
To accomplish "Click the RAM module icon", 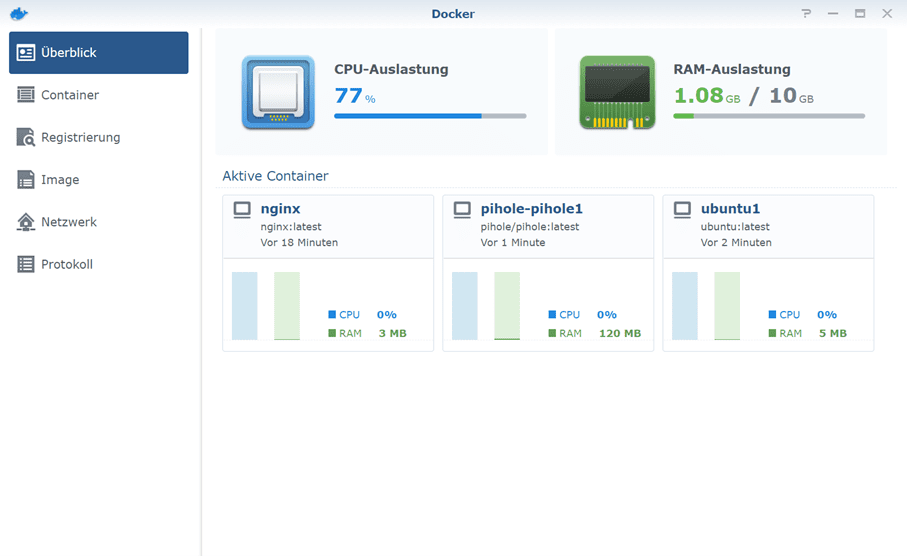I will tap(617, 92).
